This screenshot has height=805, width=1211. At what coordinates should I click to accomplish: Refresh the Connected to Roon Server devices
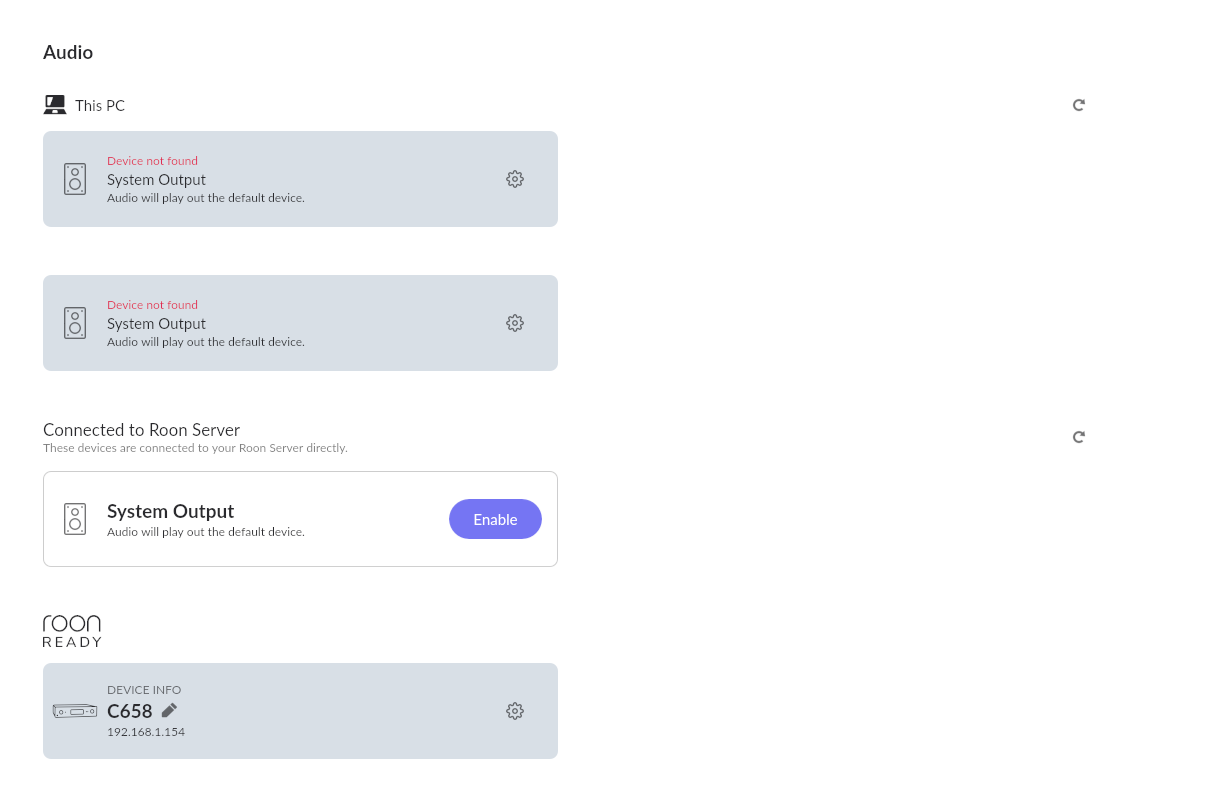[x=1079, y=437]
